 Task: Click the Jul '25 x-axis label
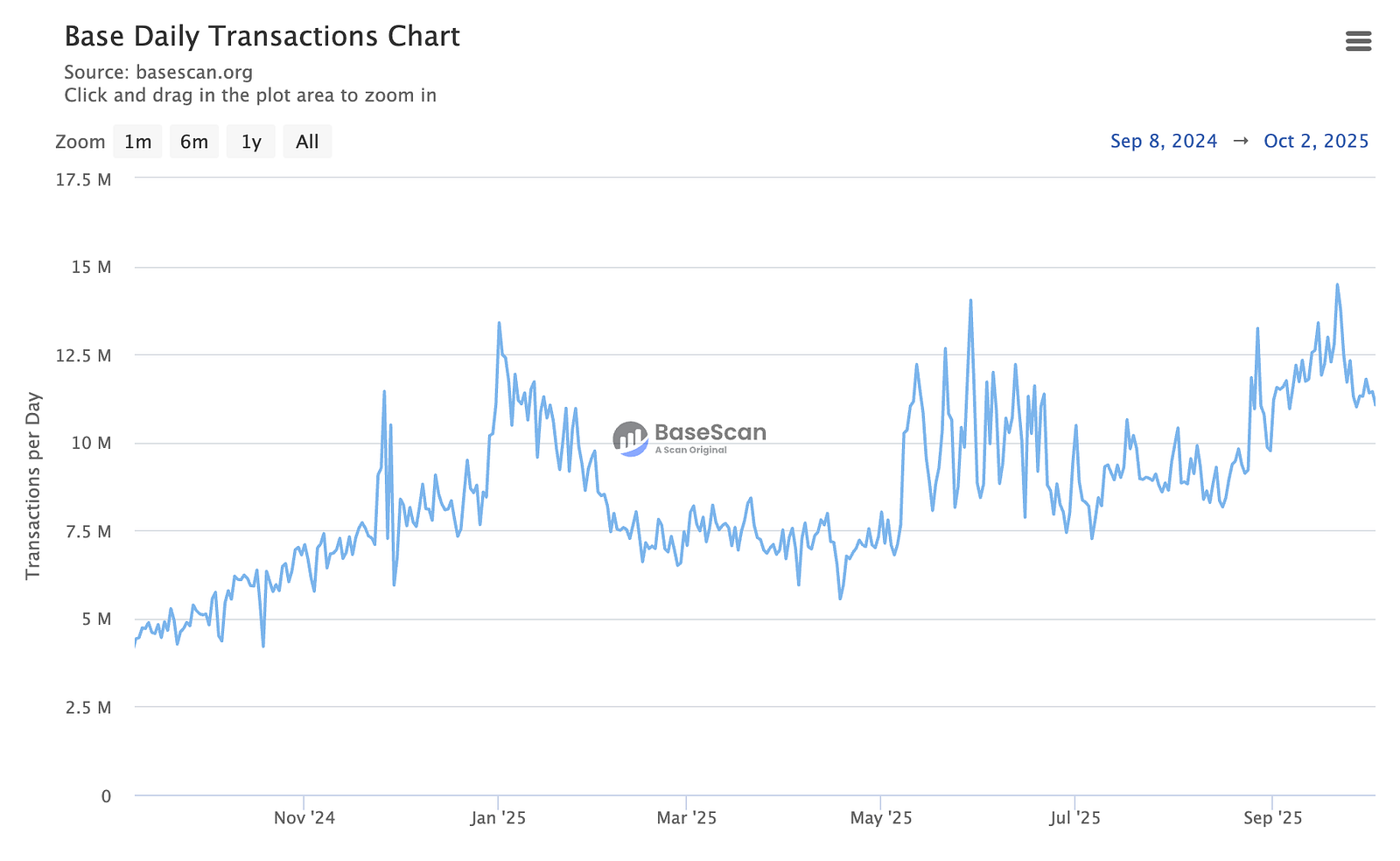tap(1074, 818)
